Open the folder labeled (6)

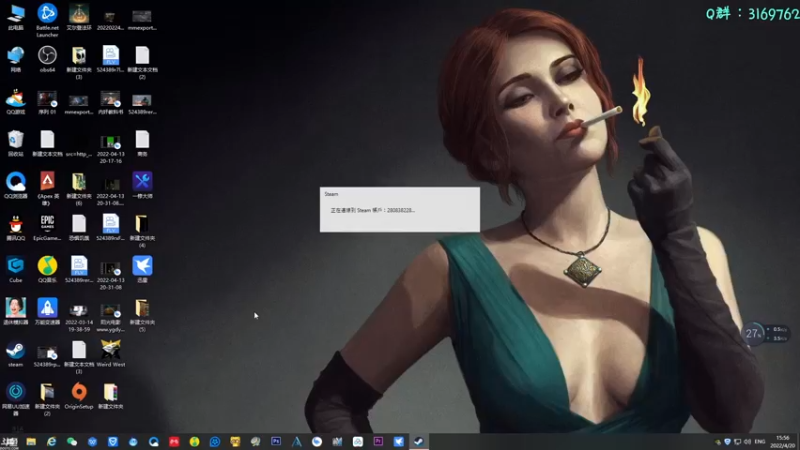[x=79, y=188]
